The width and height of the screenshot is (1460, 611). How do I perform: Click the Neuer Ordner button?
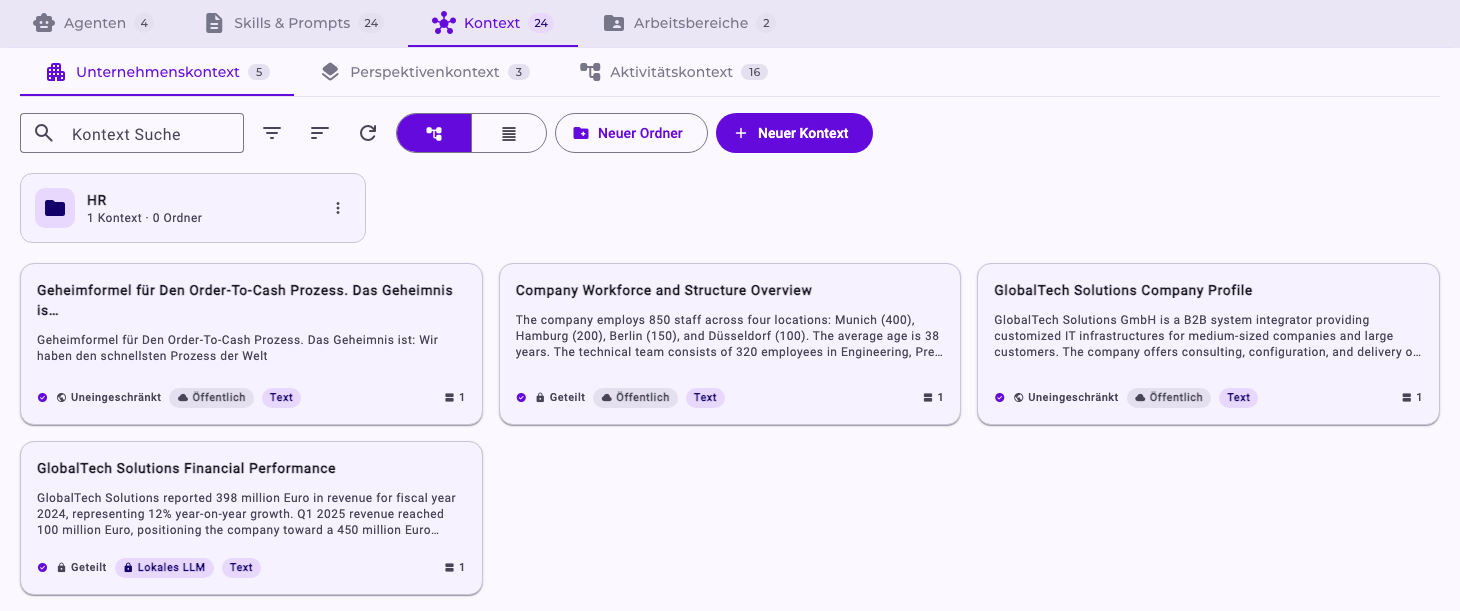631,133
